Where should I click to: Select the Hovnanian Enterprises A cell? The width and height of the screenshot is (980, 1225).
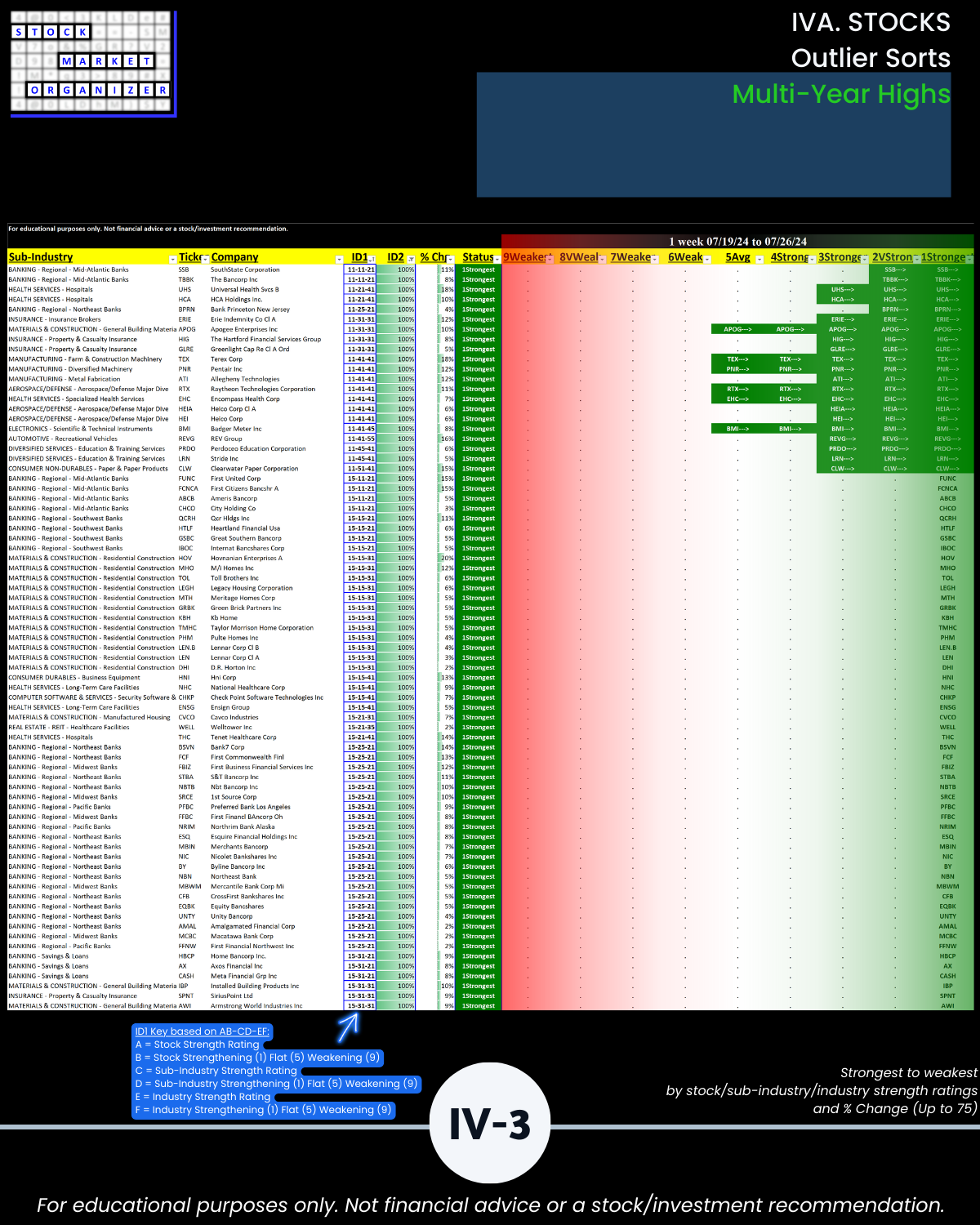(276, 558)
